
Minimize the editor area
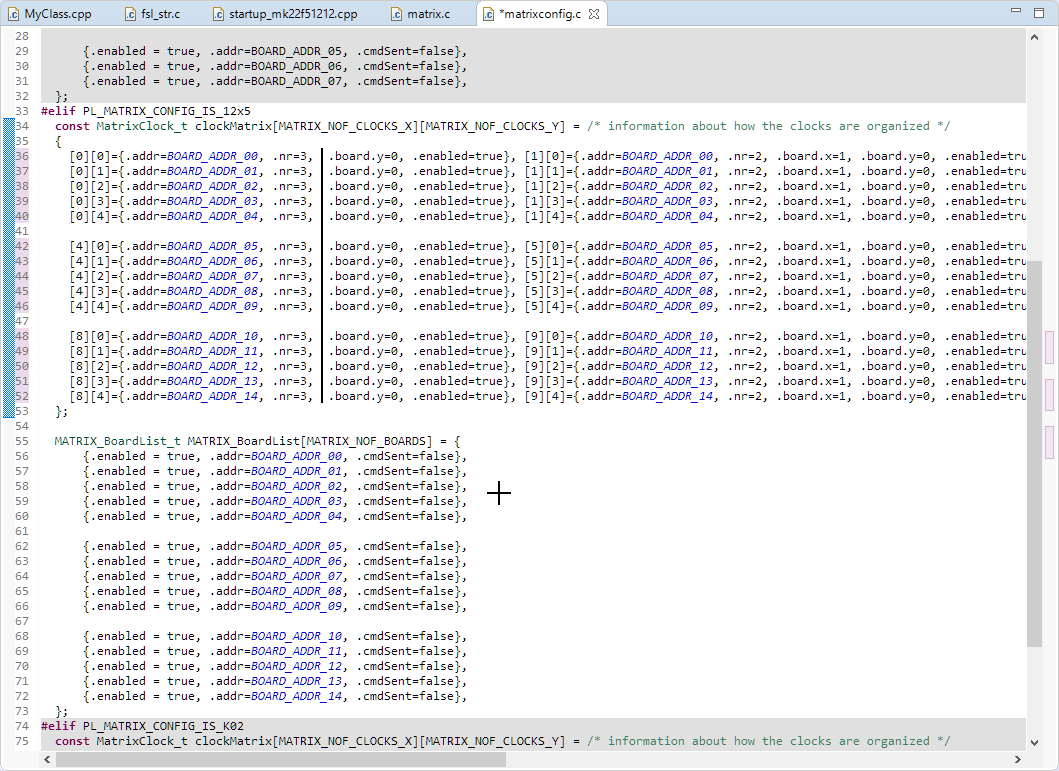click(x=1016, y=12)
